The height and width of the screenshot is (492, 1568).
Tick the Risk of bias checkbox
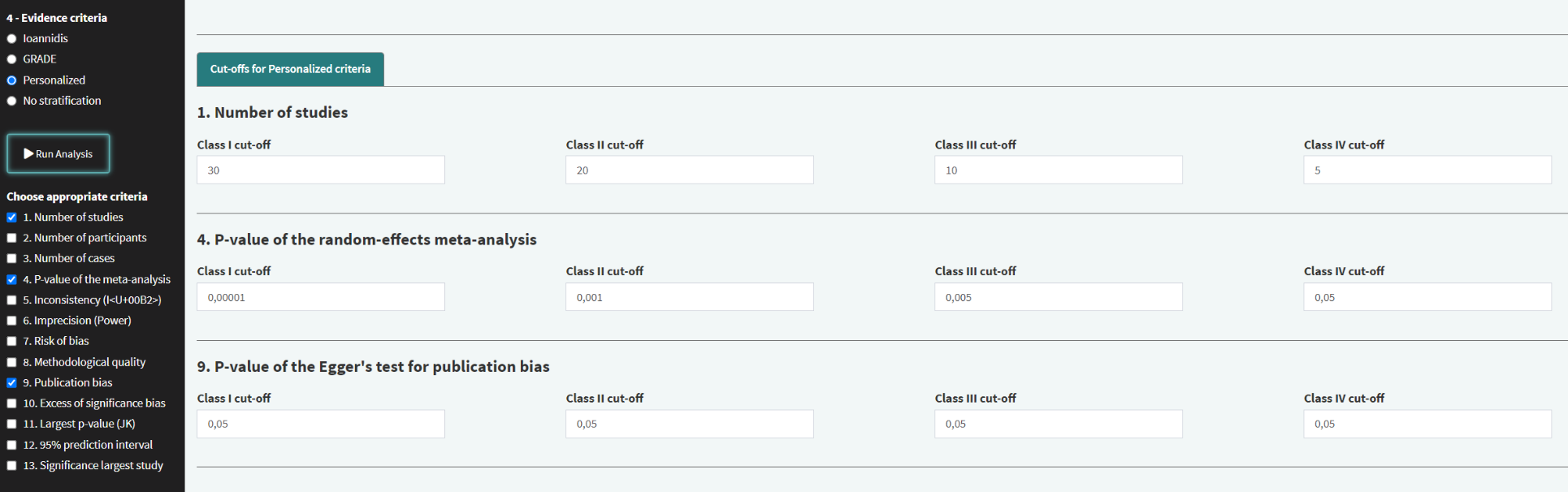12,342
